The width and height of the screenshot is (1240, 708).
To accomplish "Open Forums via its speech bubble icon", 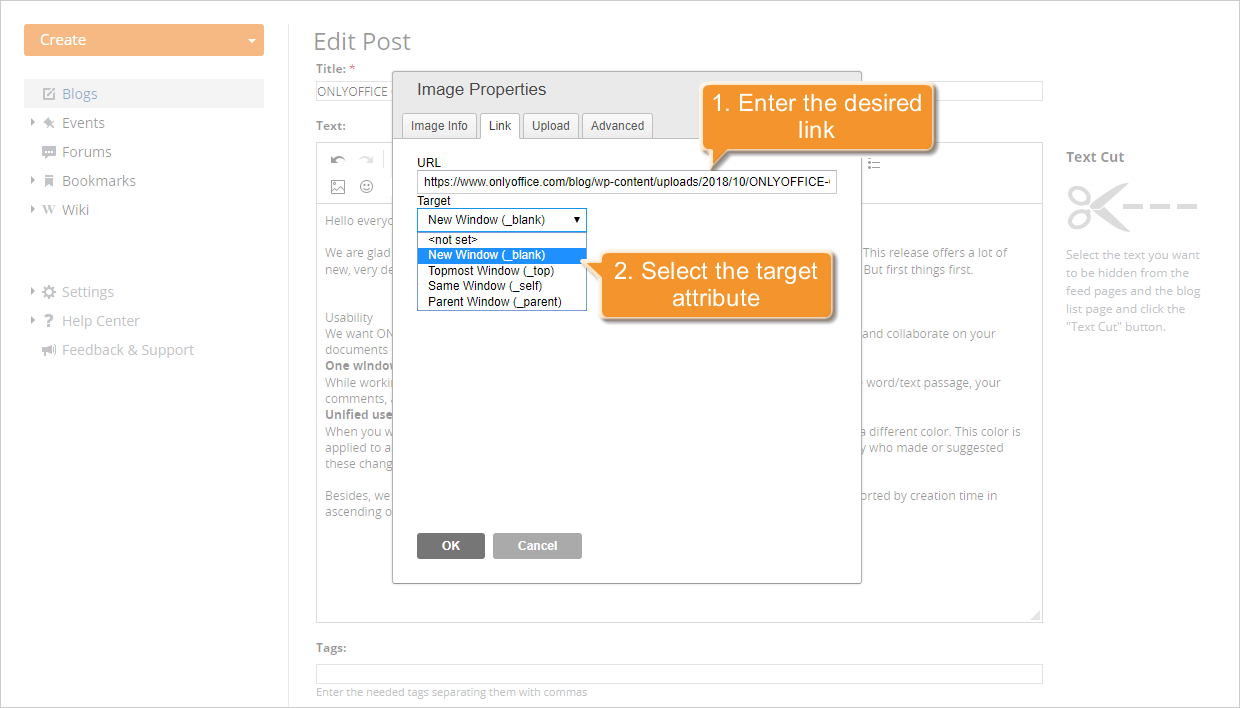I will click(49, 151).
